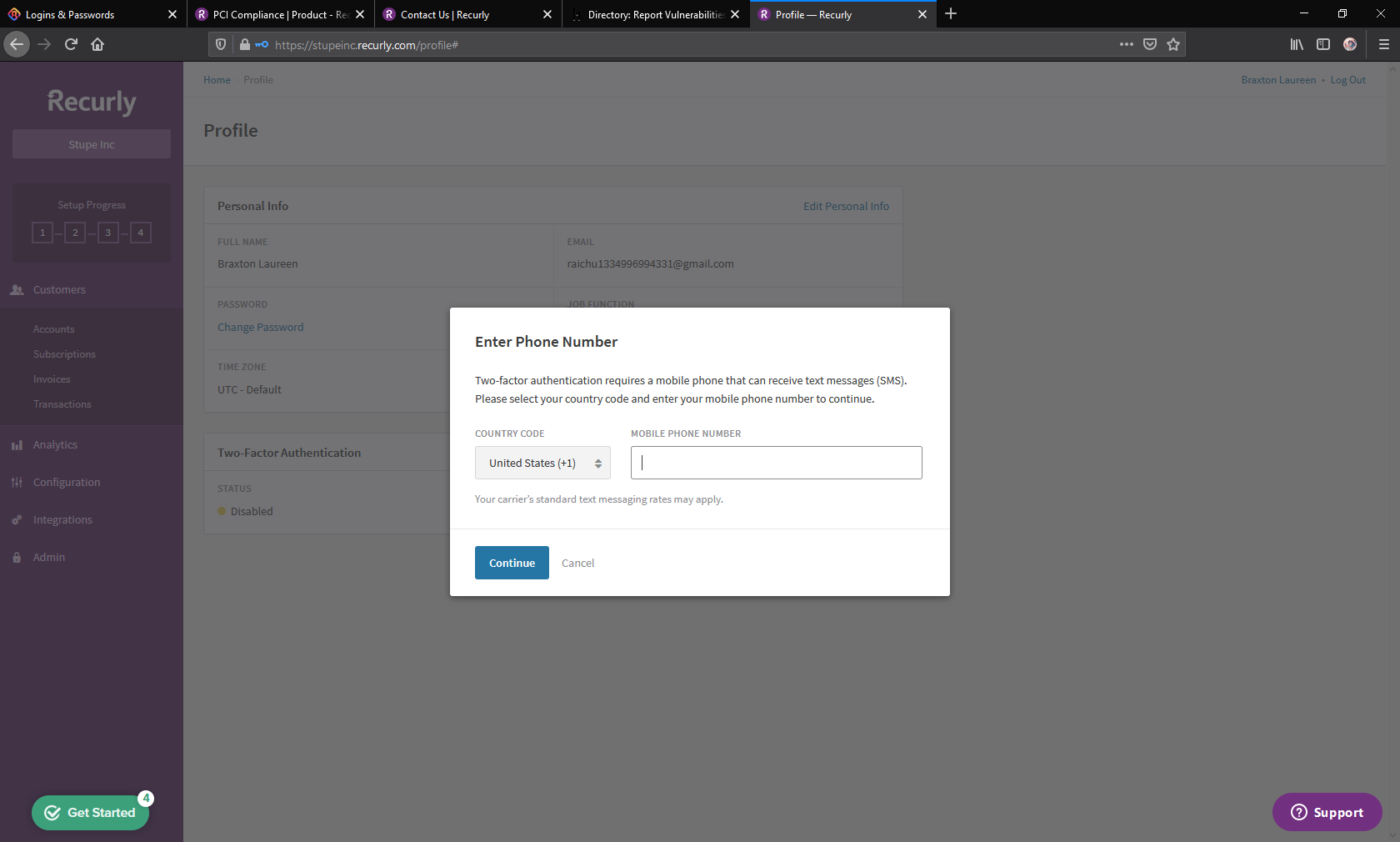The width and height of the screenshot is (1400, 842).
Task: Close the Profile — Recurly tab
Action: click(922, 14)
